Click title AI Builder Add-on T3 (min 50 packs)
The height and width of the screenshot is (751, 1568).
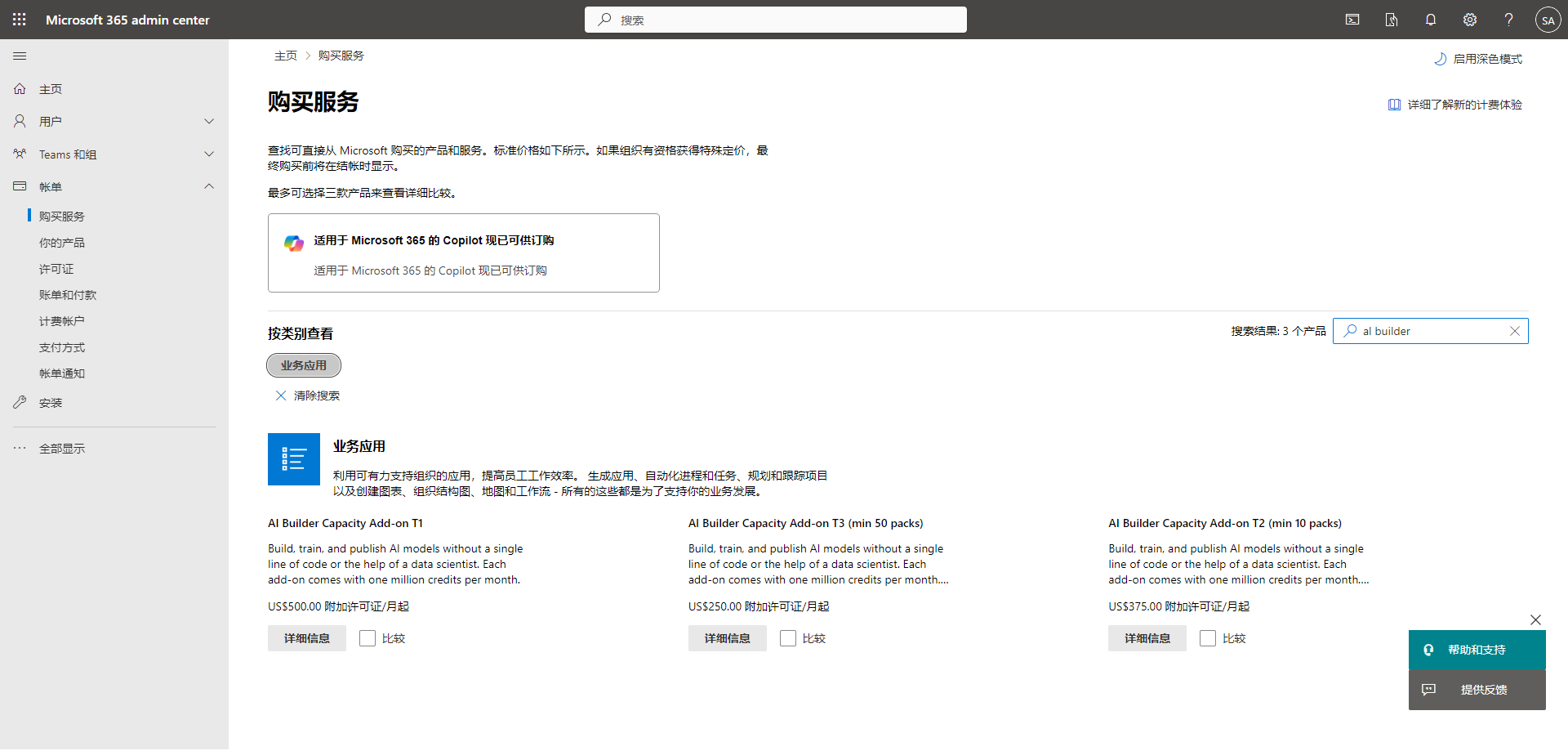[x=806, y=523]
